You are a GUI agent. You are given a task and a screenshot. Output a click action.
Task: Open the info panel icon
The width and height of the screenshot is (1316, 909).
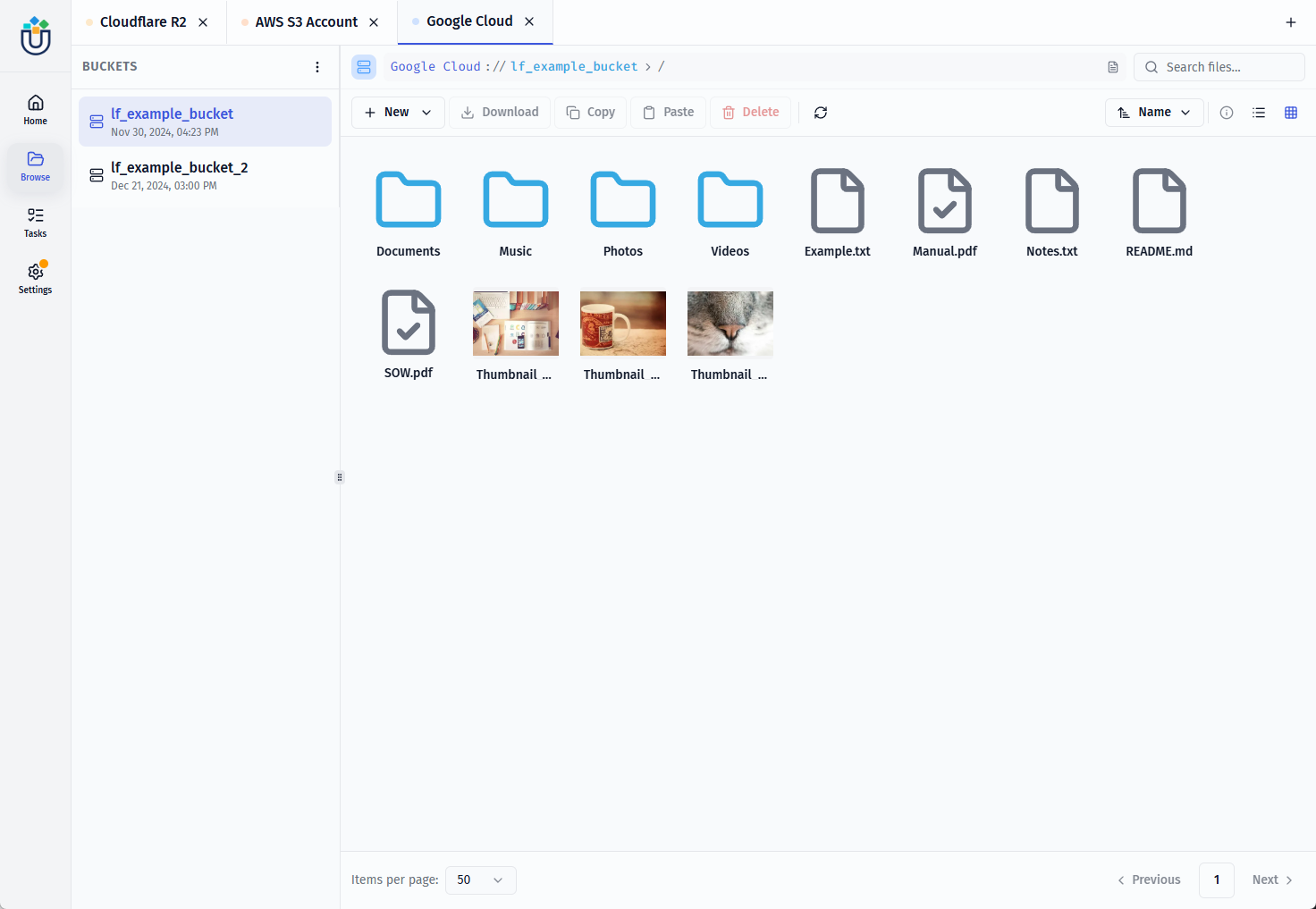coord(1226,113)
